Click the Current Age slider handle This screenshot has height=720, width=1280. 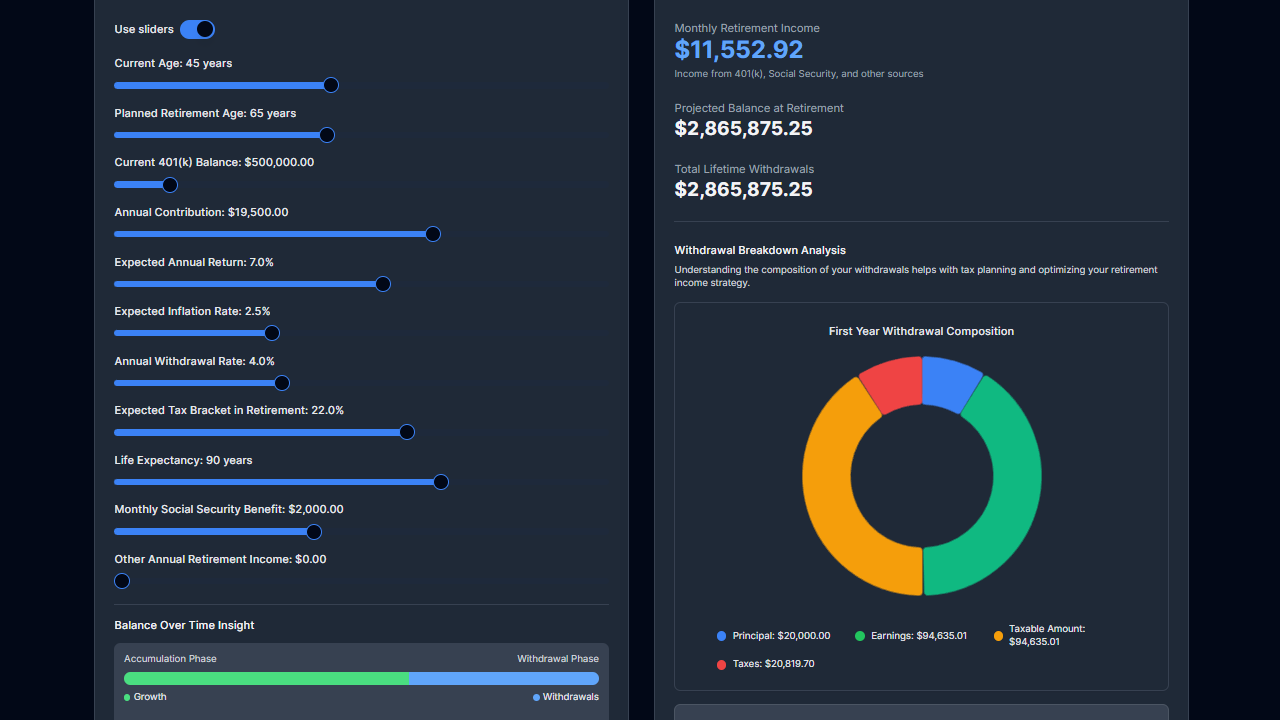tap(331, 85)
